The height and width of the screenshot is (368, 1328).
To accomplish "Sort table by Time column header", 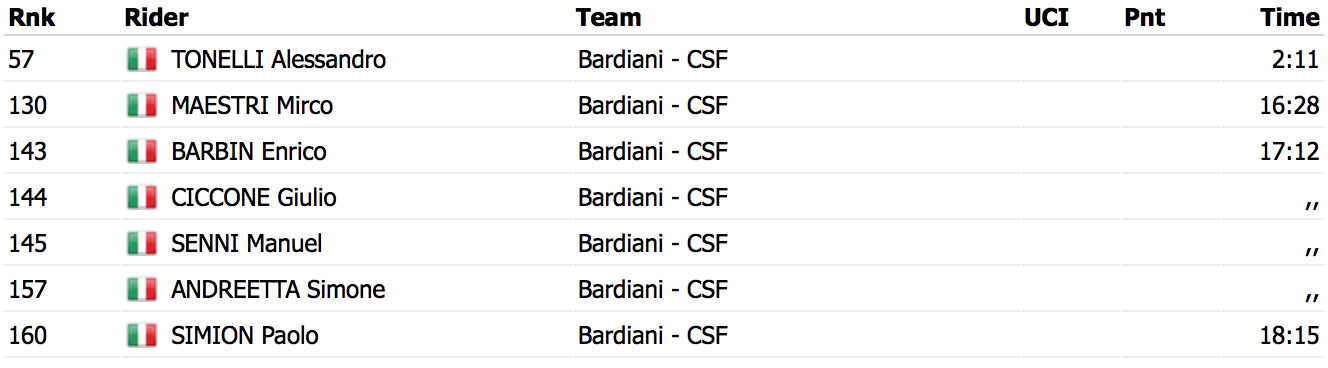I will 1290,17.
